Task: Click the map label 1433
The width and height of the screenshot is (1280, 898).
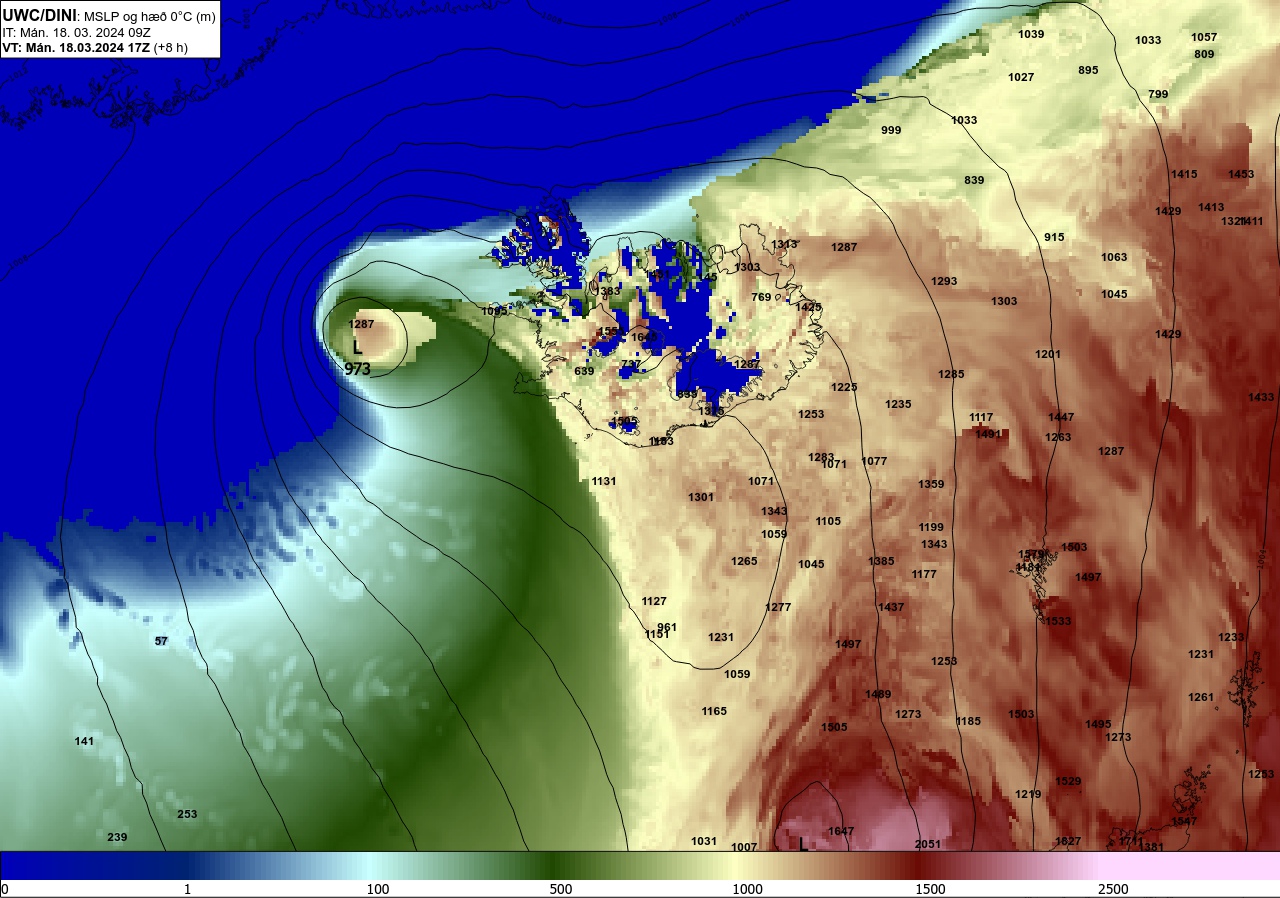Action: pyautogui.click(x=1261, y=397)
